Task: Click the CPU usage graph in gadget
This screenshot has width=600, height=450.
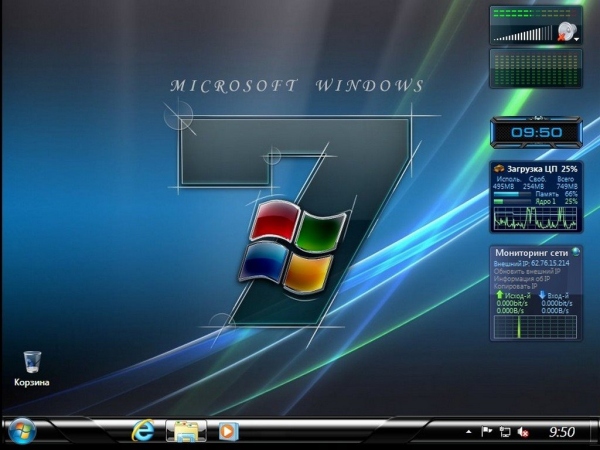Action: (x=535, y=220)
